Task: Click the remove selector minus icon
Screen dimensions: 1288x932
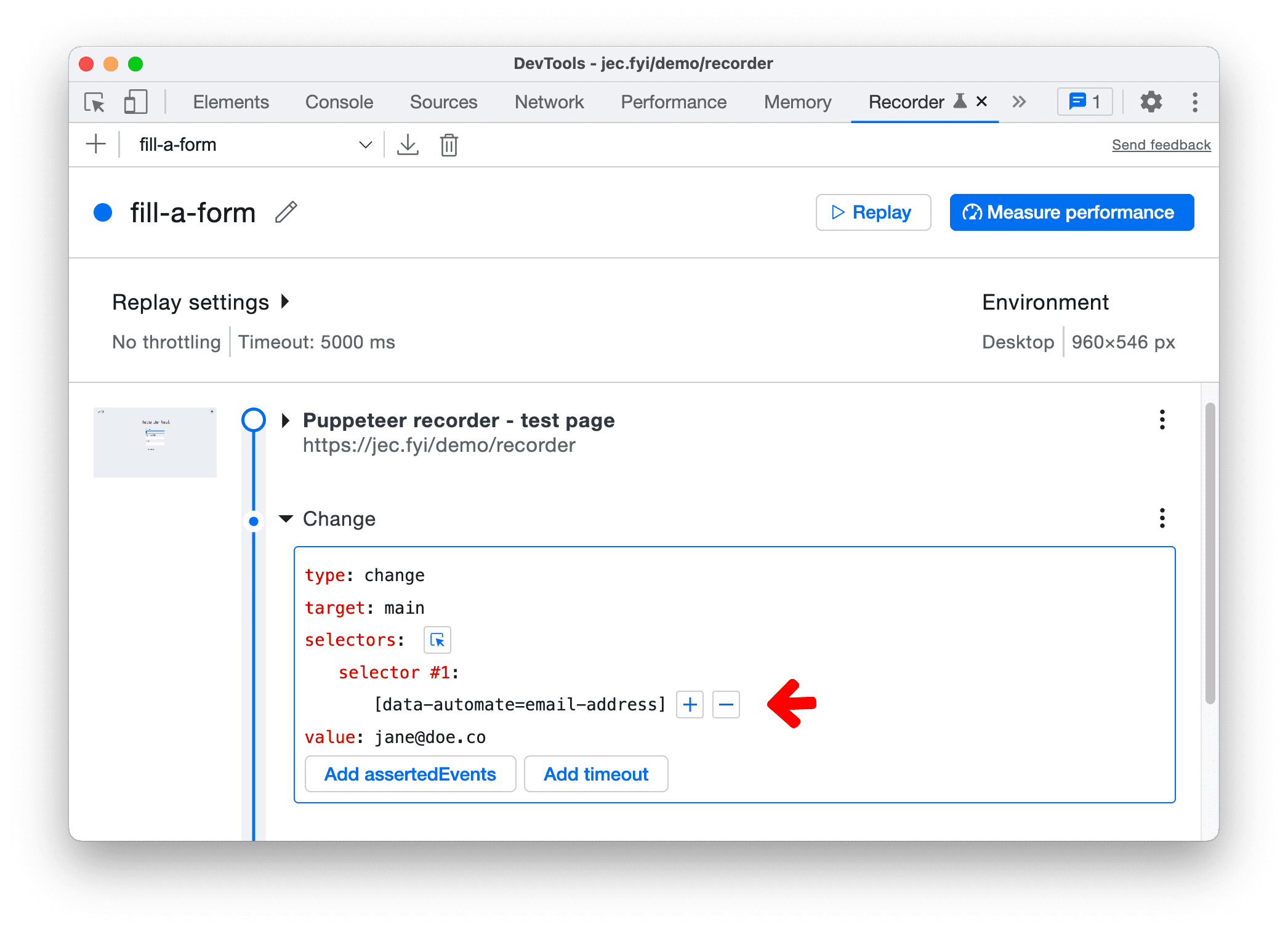Action: pos(726,705)
